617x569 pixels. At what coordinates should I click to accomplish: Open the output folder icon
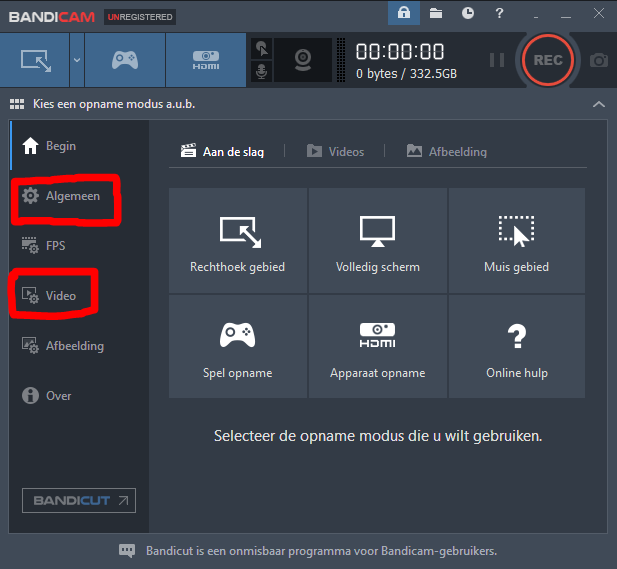click(x=436, y=13)
